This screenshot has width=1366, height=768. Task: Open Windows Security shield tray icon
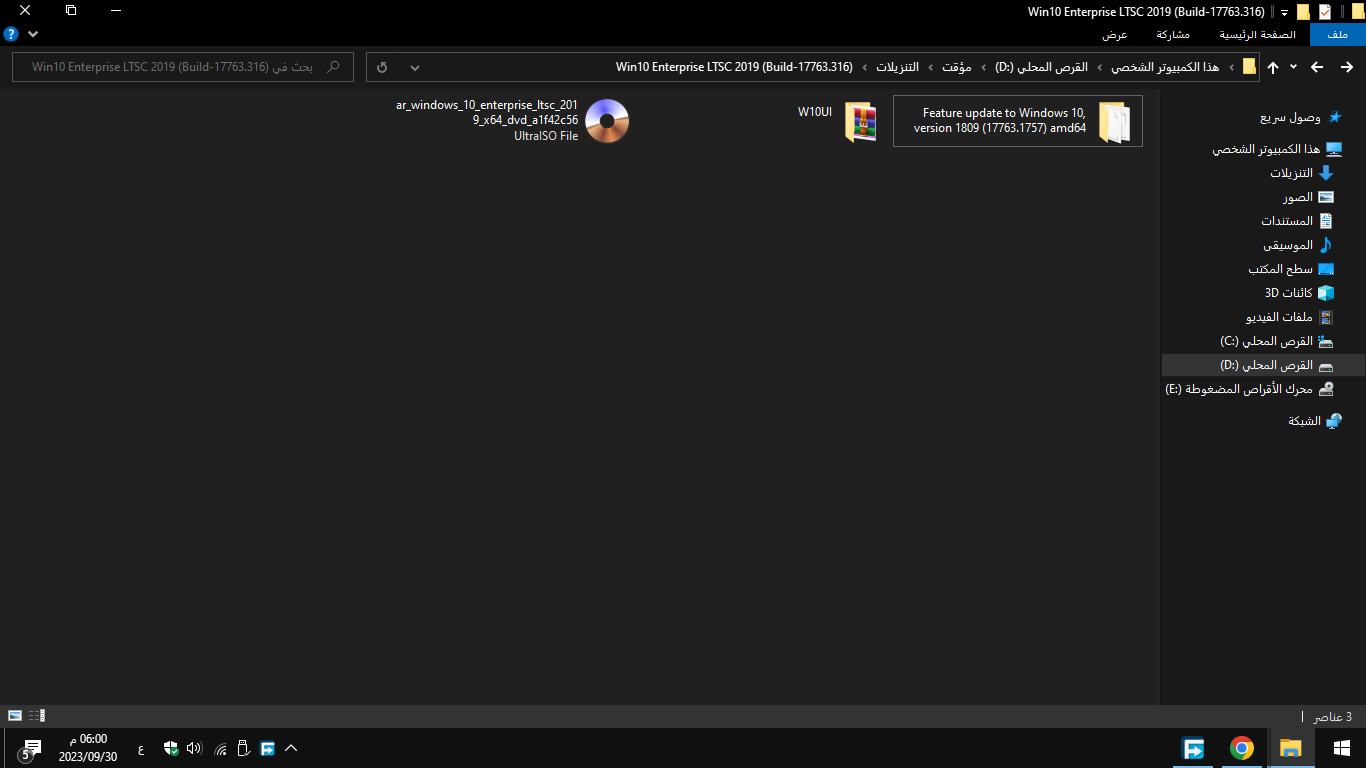tap(170, 748)
